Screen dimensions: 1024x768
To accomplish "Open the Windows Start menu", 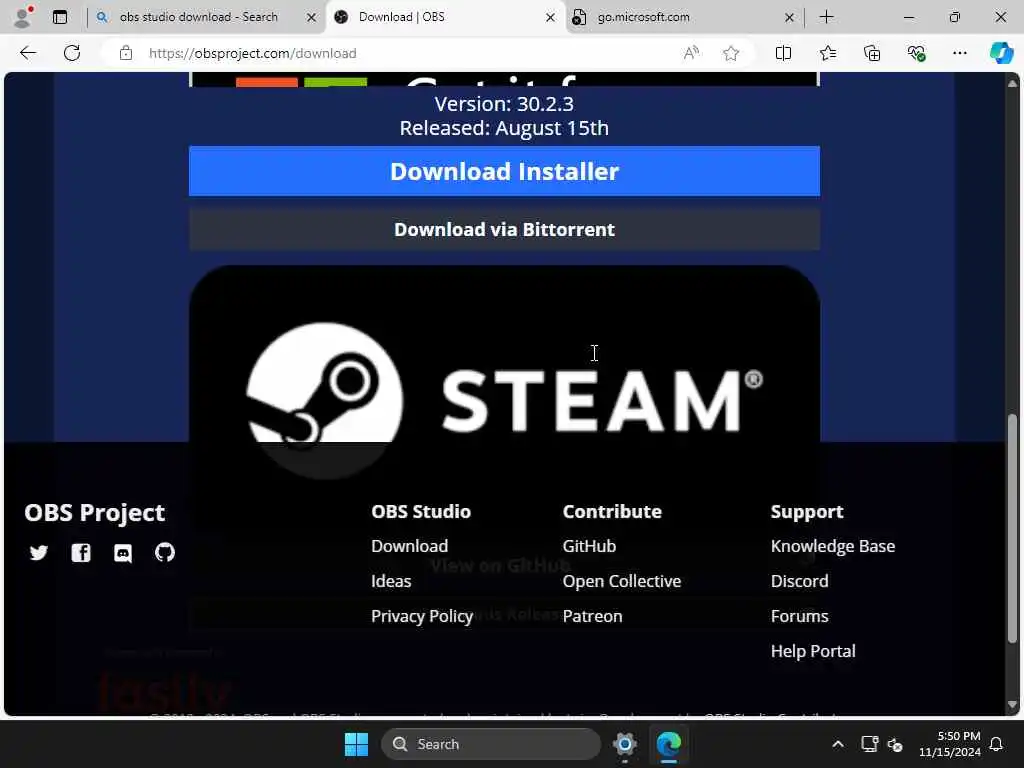I will (356, 744).
